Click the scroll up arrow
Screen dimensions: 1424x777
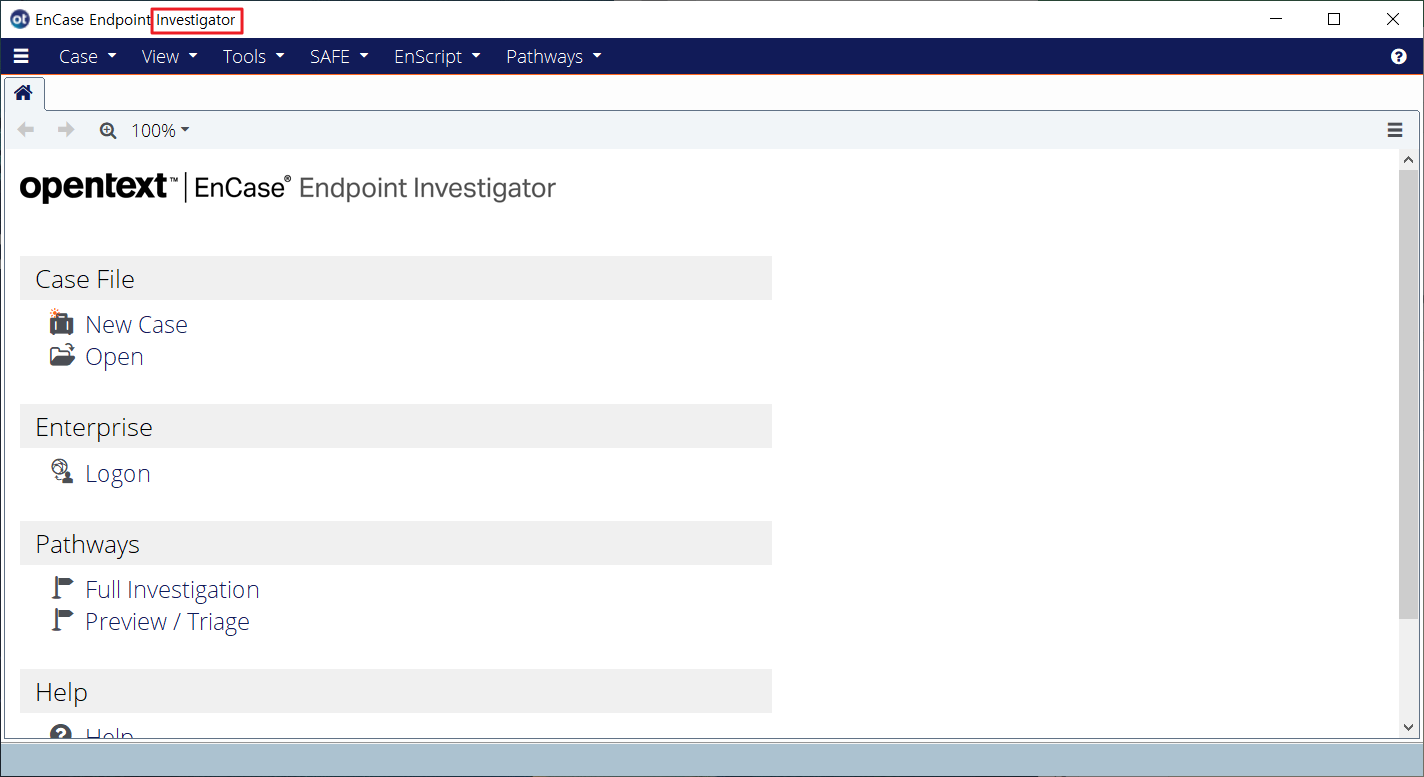pos(1408,160)
